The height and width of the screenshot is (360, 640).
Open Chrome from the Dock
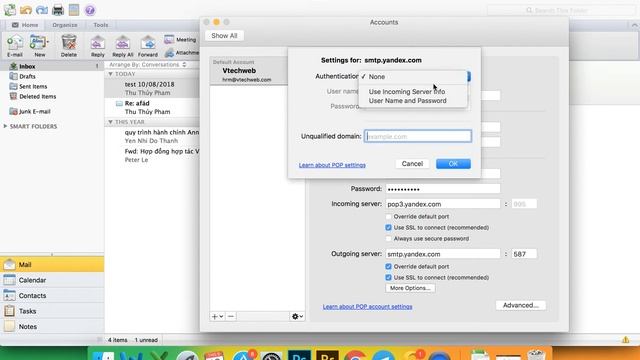355,356
